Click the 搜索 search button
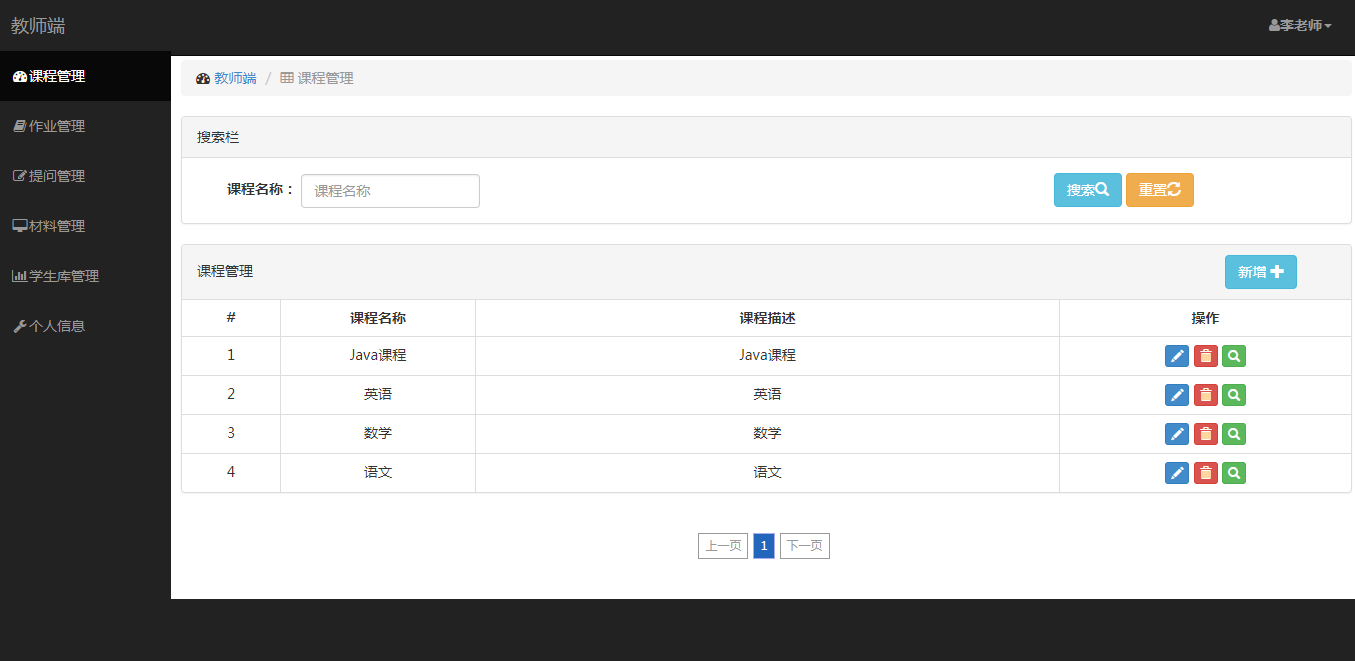Screen dimensions: 1355x661 (1088, 190)
